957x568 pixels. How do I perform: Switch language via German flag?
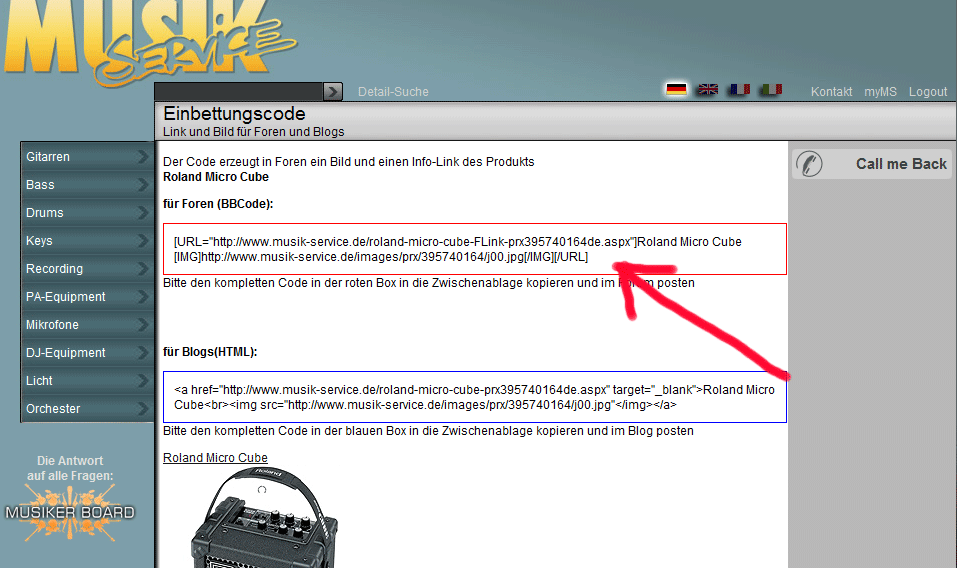click(676, 90)
